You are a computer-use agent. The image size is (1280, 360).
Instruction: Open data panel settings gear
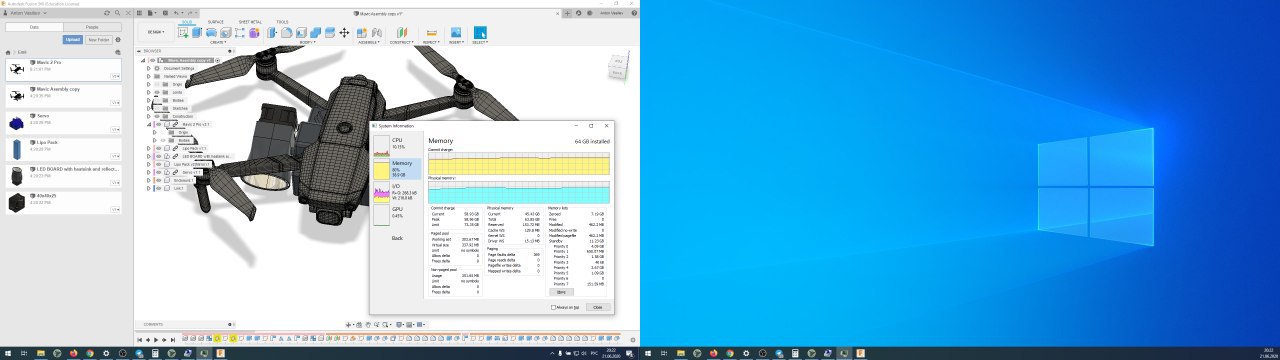(118, 40)
